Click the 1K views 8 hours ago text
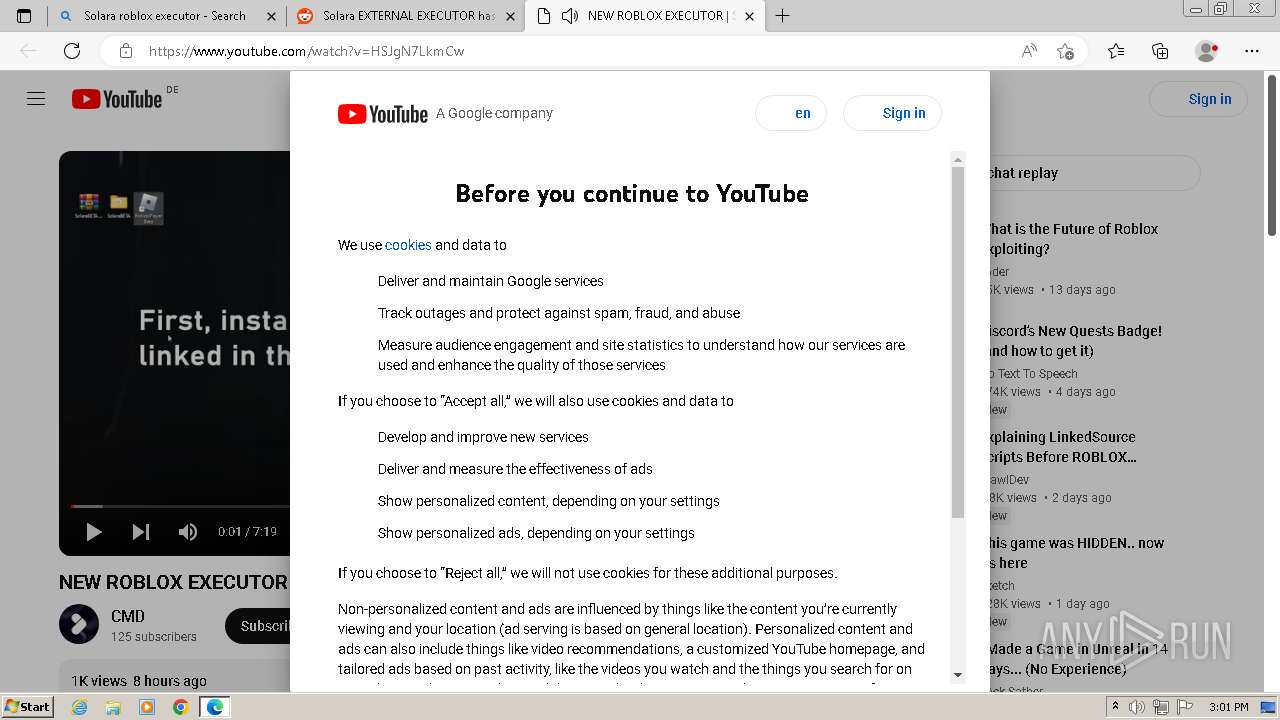 (139, 681)
